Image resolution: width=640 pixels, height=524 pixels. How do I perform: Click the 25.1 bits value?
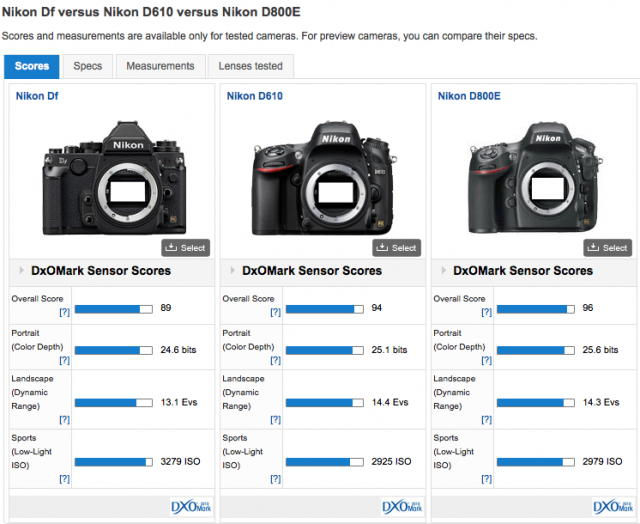pyautogui.click(x=389, y=350)
